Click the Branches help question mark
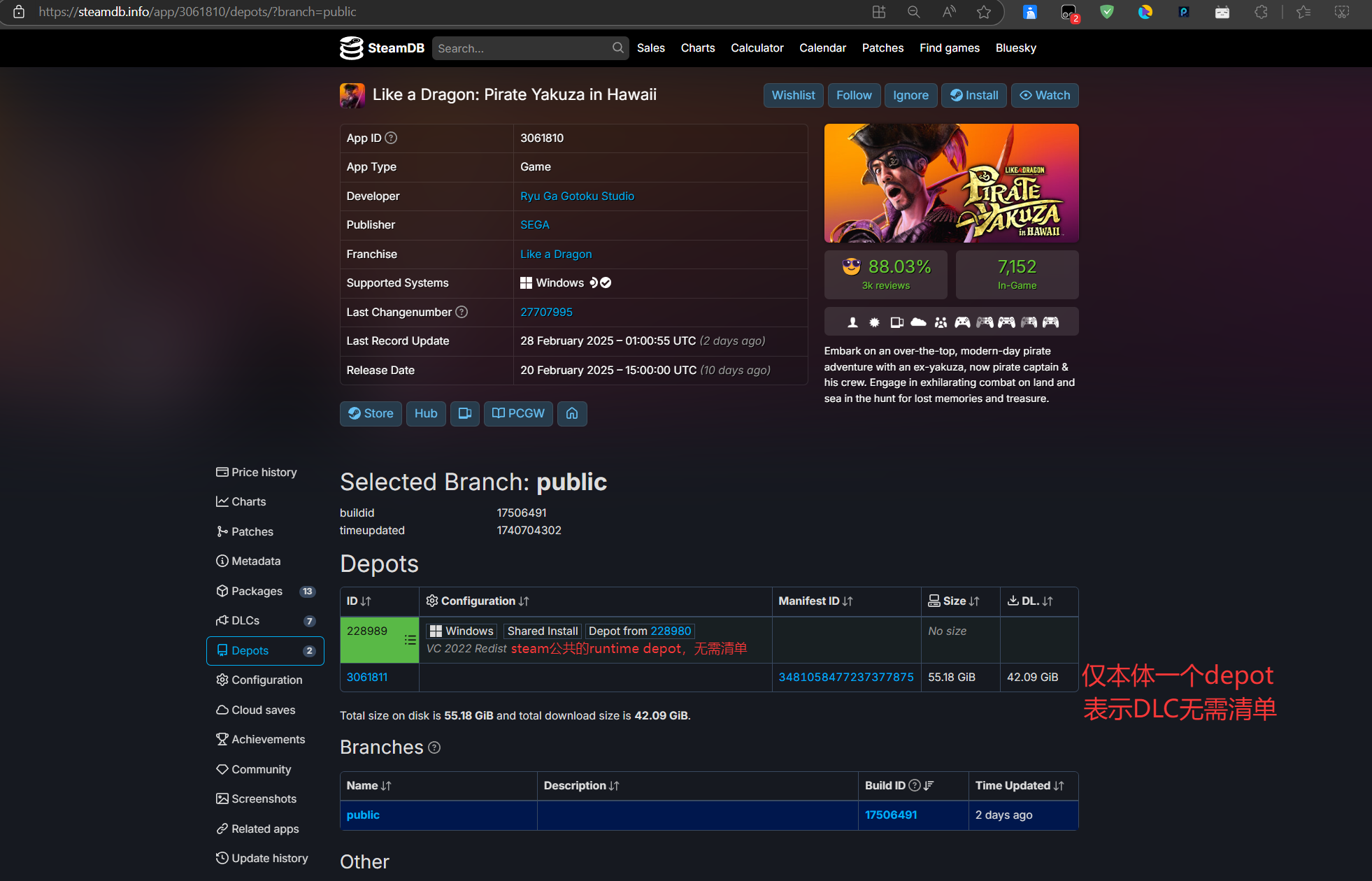 [434, 747]
